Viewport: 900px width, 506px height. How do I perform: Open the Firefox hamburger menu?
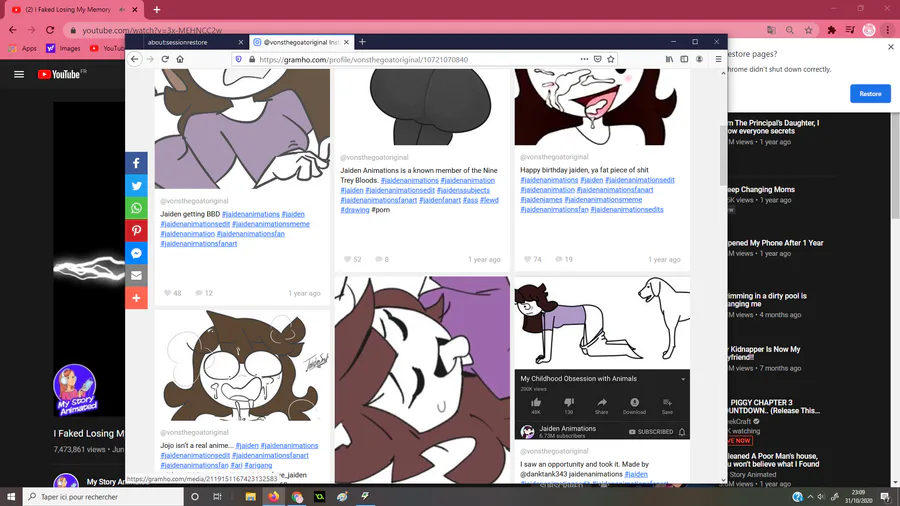[x=718, y=59]
